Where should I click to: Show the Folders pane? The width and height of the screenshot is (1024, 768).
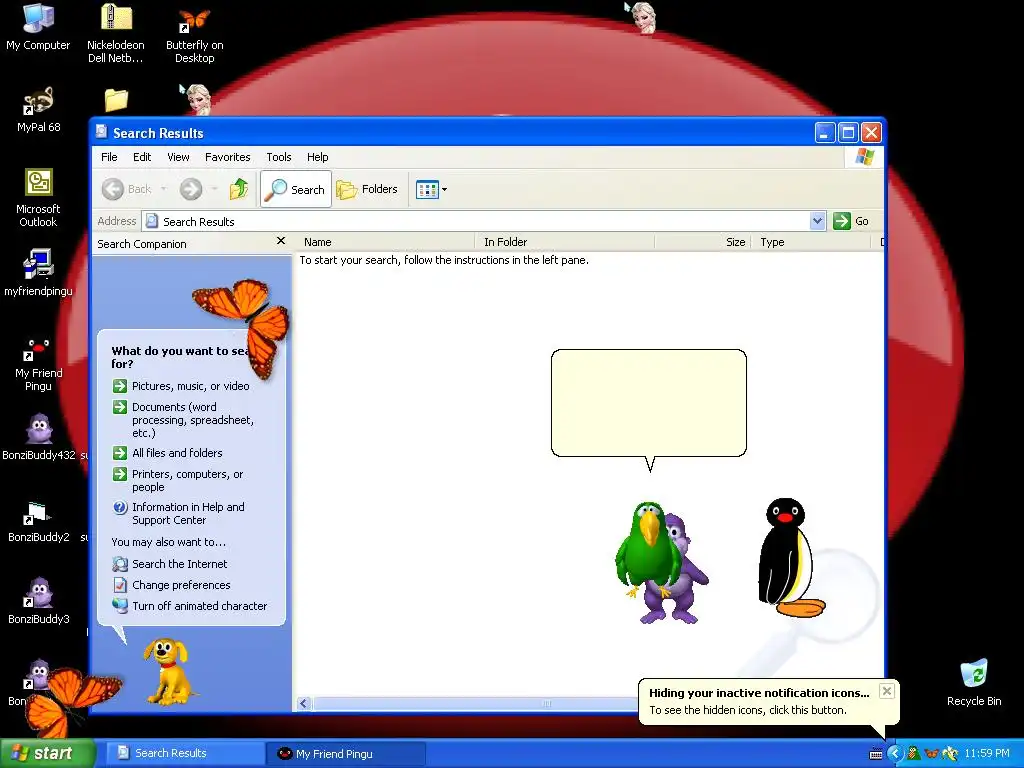366,189
